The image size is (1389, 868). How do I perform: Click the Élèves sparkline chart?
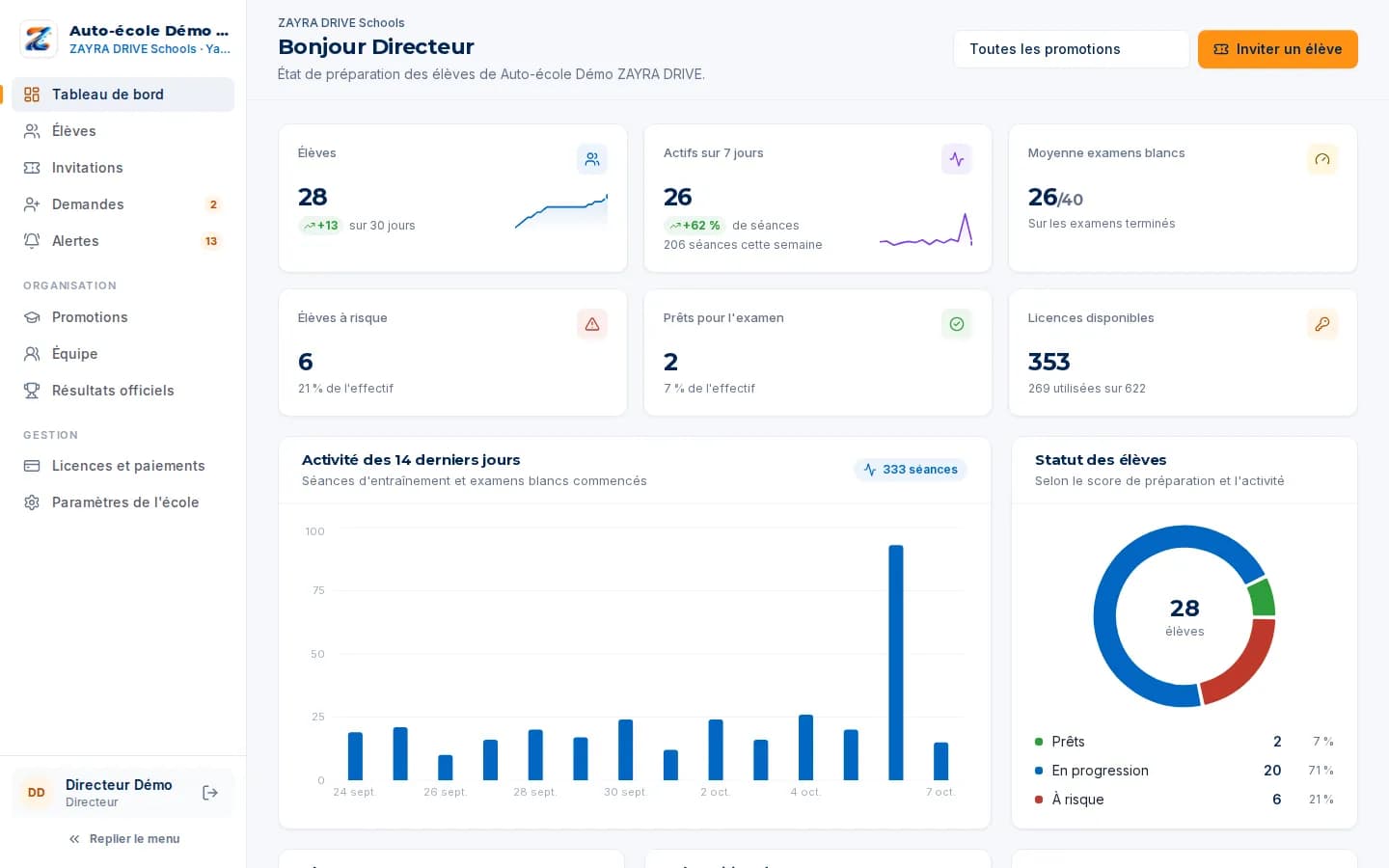pyautogui.click(x=561, y=211)
